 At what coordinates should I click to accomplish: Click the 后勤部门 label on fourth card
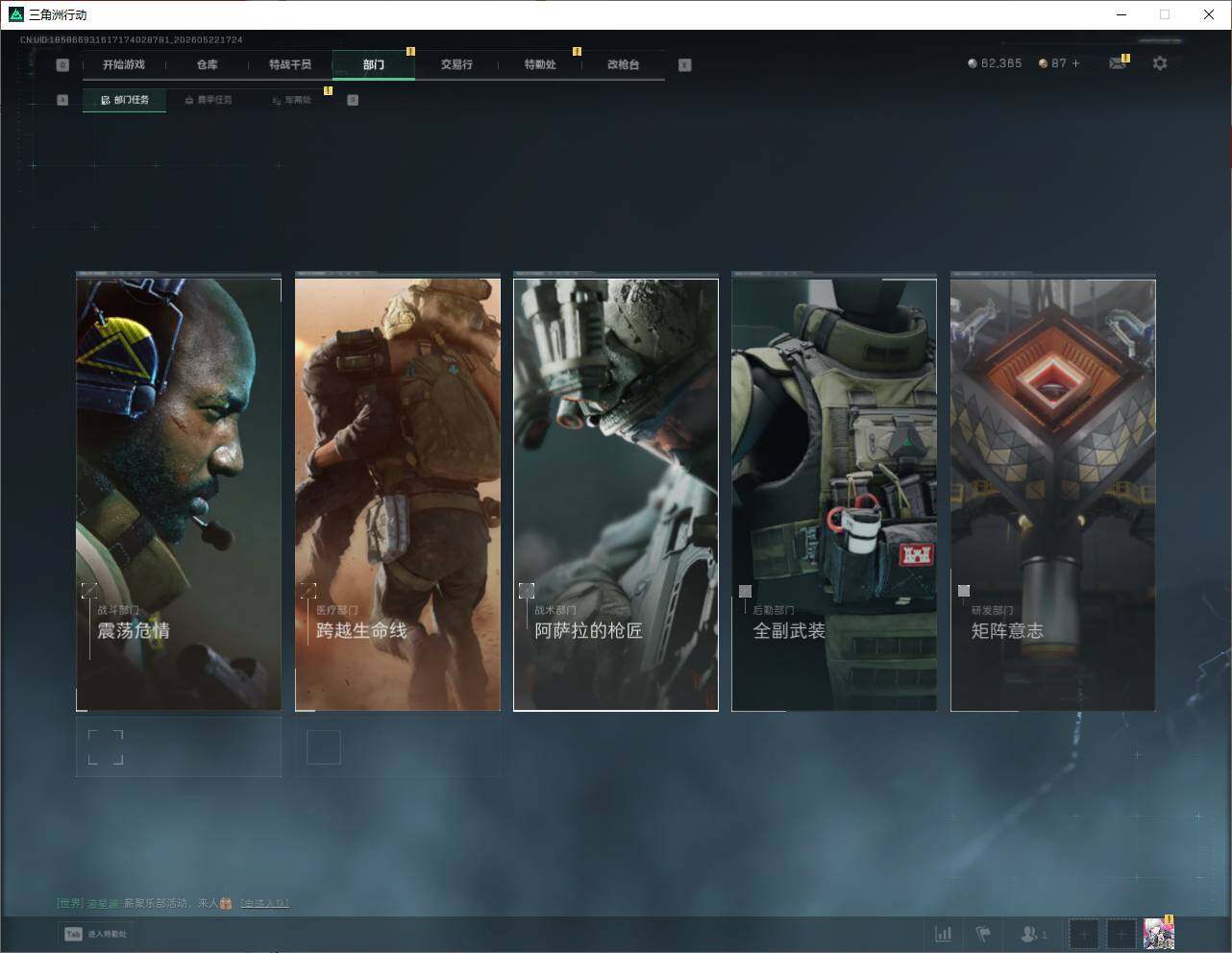[x=774, y=610]
